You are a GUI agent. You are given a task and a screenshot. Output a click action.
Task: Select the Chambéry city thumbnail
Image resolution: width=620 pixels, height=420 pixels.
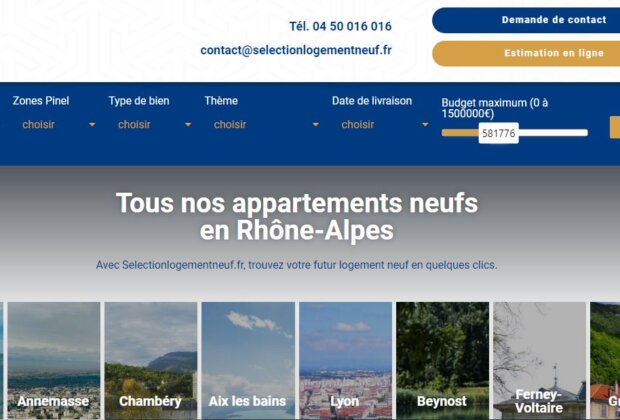[x=151, y=361]
